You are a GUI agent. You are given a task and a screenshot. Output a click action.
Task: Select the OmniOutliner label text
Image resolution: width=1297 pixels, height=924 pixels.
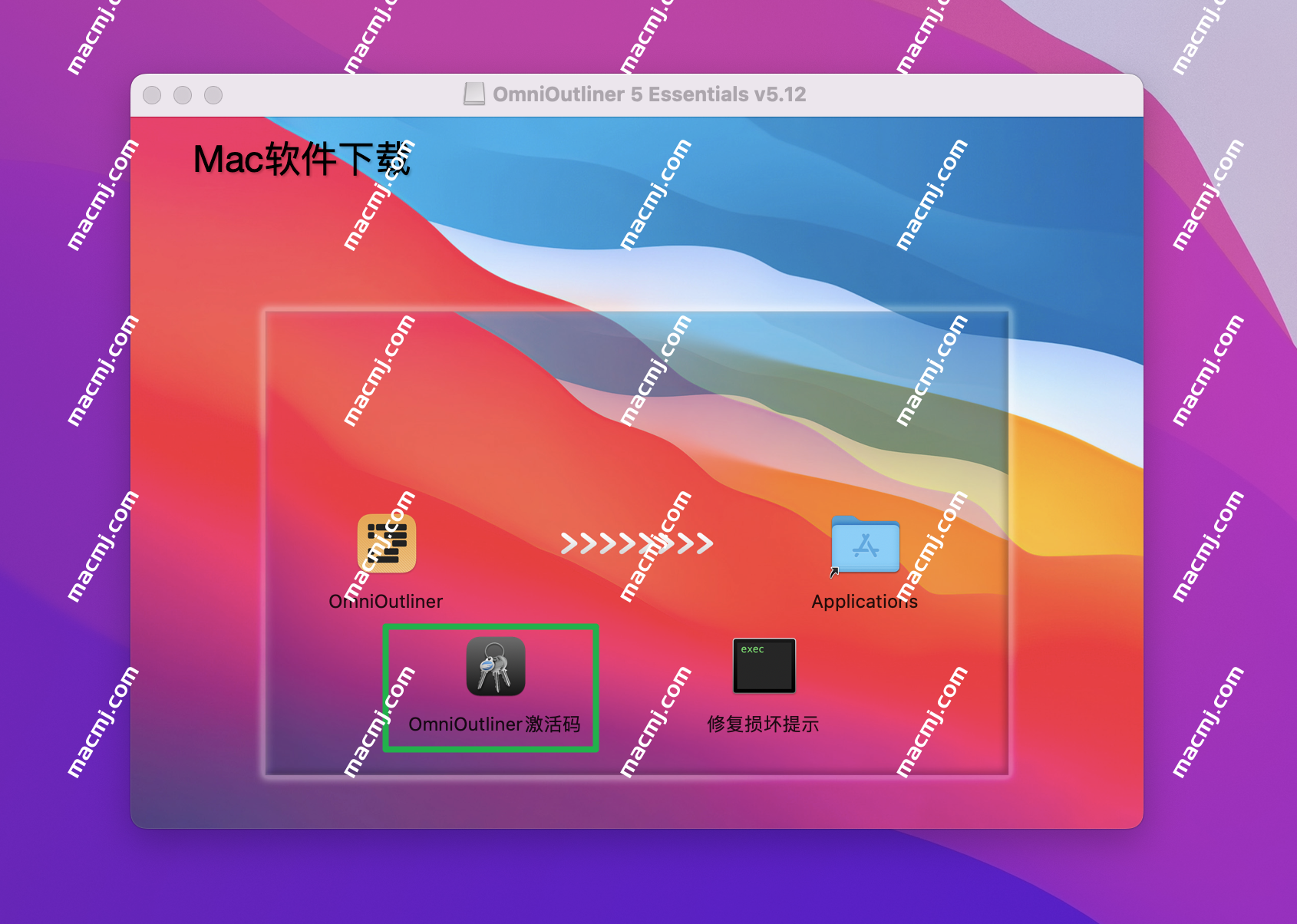click(386, 602)
